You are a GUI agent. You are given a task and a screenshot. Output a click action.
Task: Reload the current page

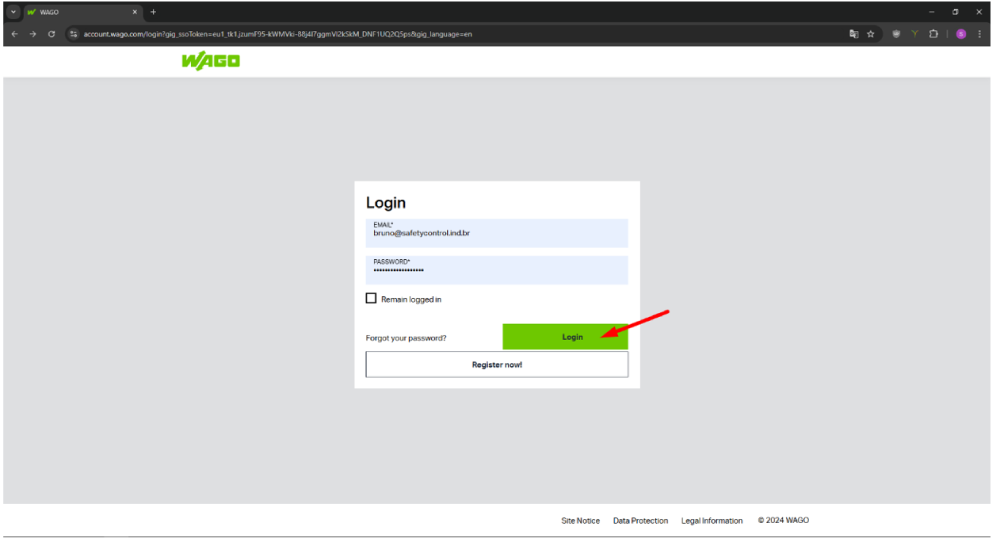(x=51, y=34)
